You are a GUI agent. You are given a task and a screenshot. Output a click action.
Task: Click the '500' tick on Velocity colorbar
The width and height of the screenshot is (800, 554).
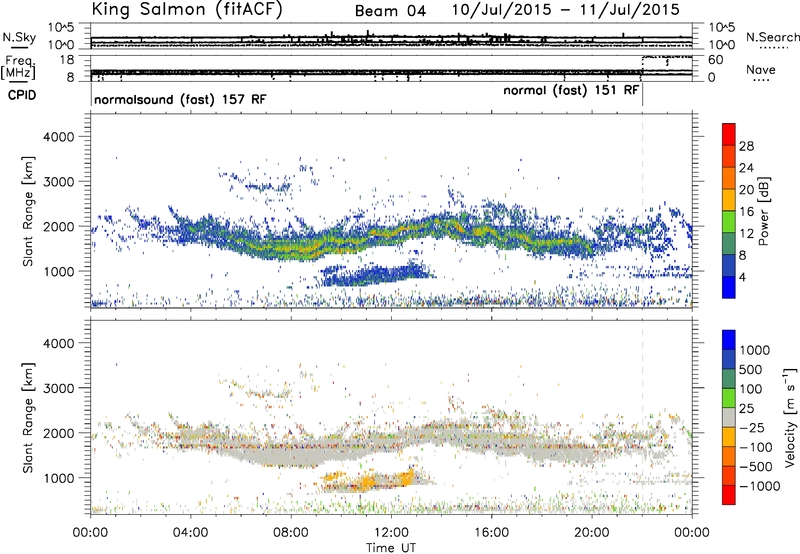[751, 369]
